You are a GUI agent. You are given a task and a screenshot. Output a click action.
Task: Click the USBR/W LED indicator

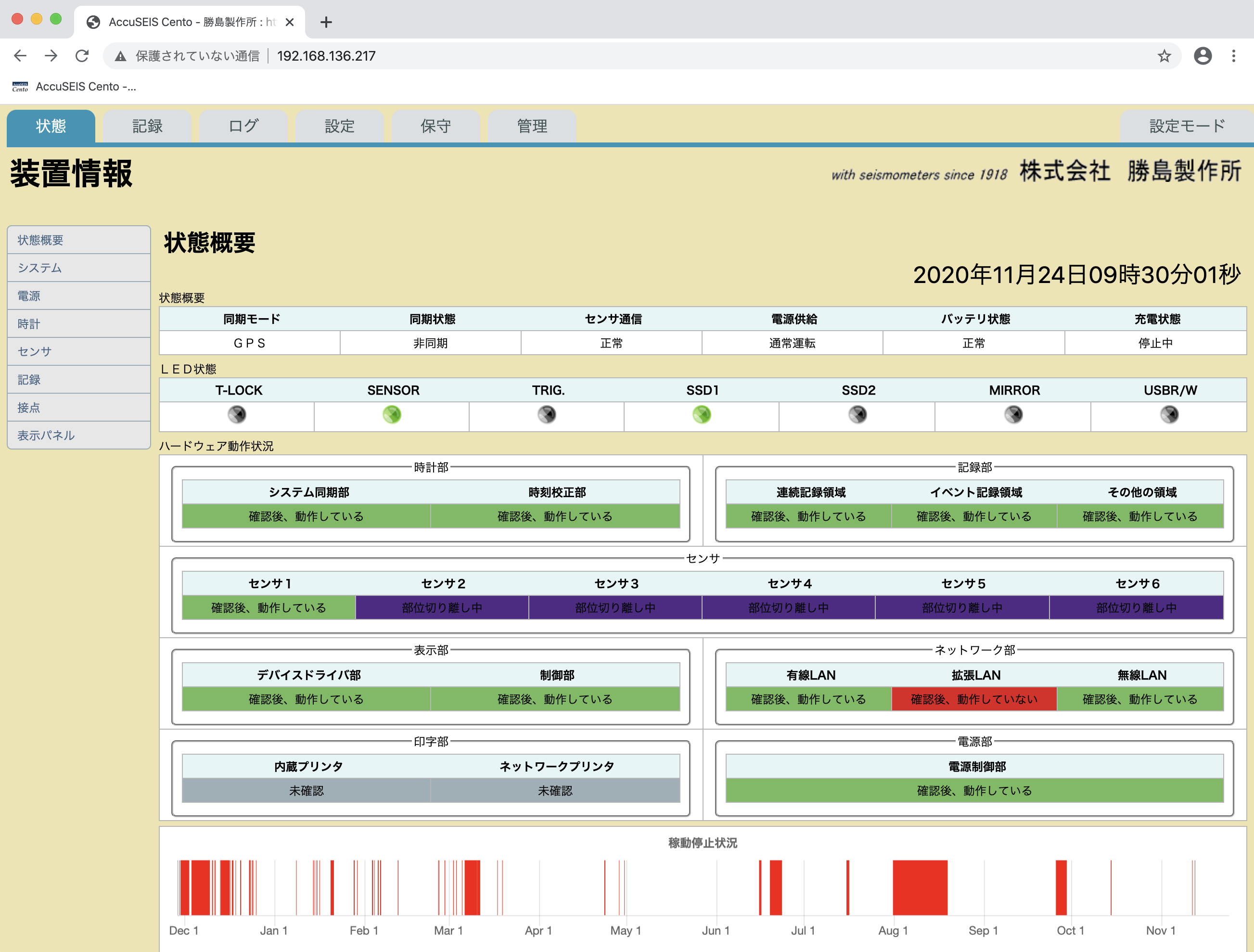point(1169,414)
